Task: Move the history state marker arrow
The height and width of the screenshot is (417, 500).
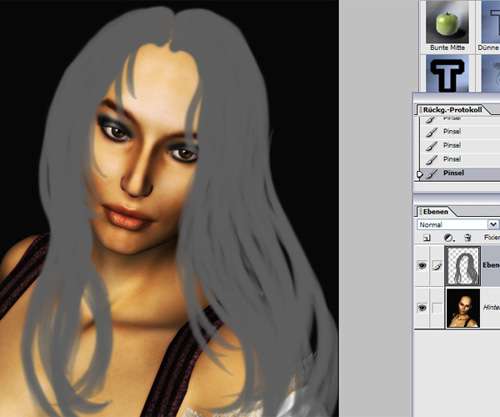Action: pos(420,174)
